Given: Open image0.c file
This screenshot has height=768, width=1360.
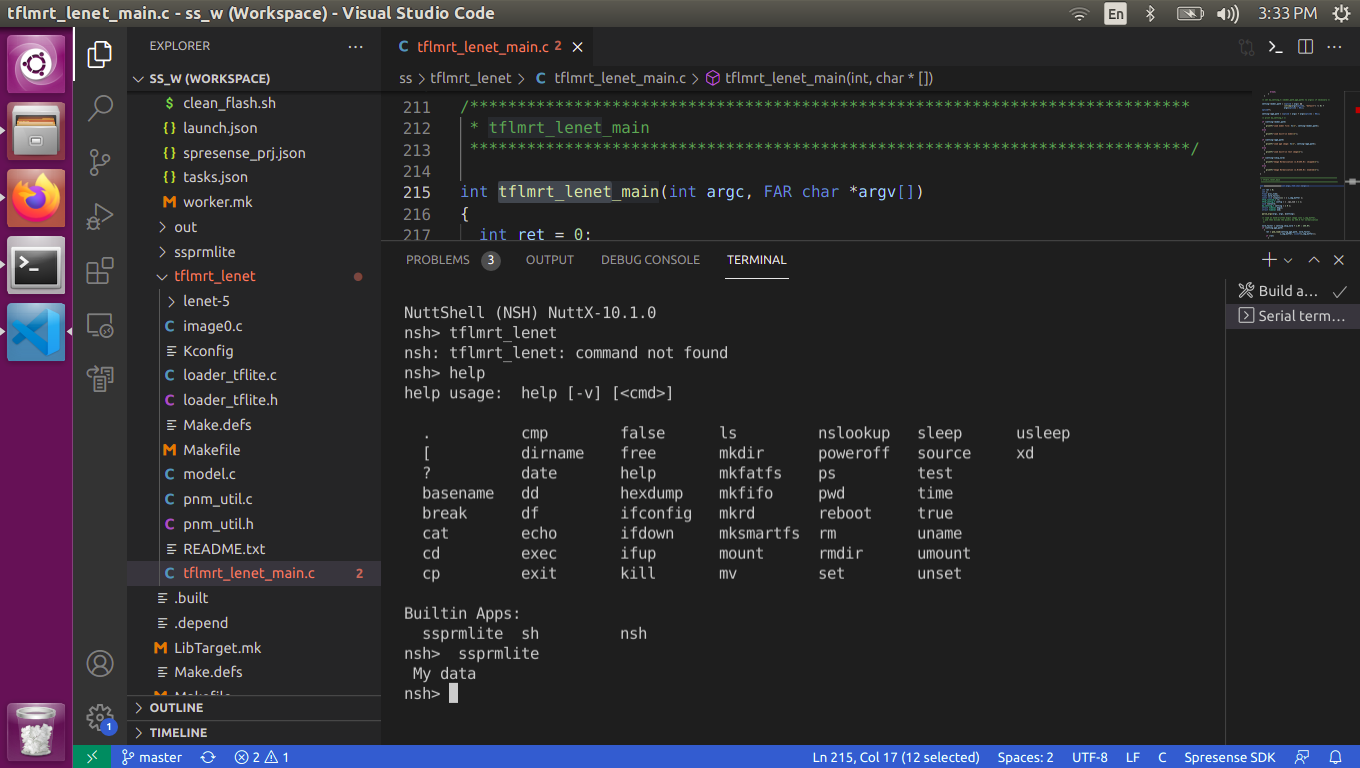Looking at the screenshot, I should [254, 326].
